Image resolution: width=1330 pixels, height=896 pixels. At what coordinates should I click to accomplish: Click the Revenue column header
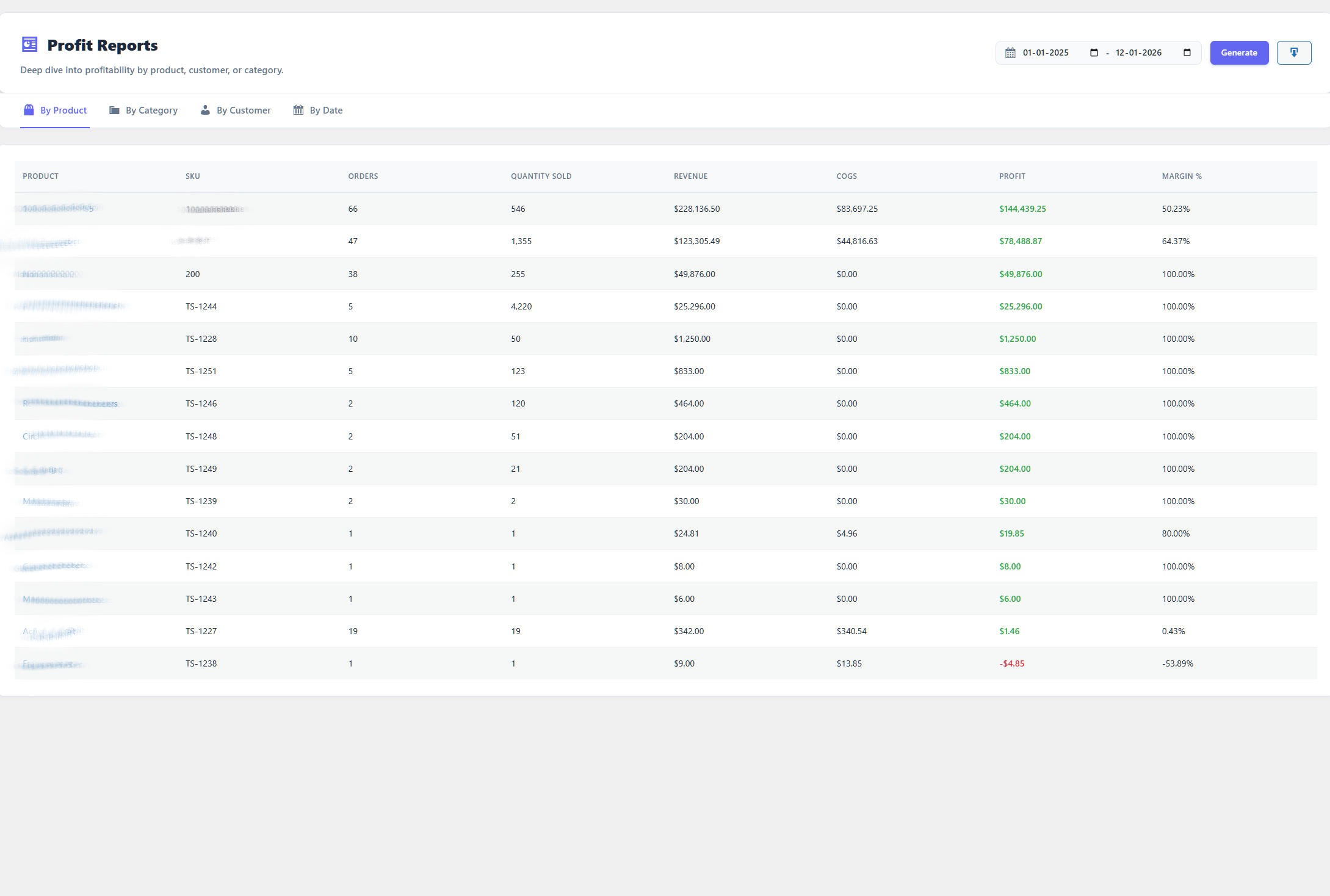[x=690, y=176]
